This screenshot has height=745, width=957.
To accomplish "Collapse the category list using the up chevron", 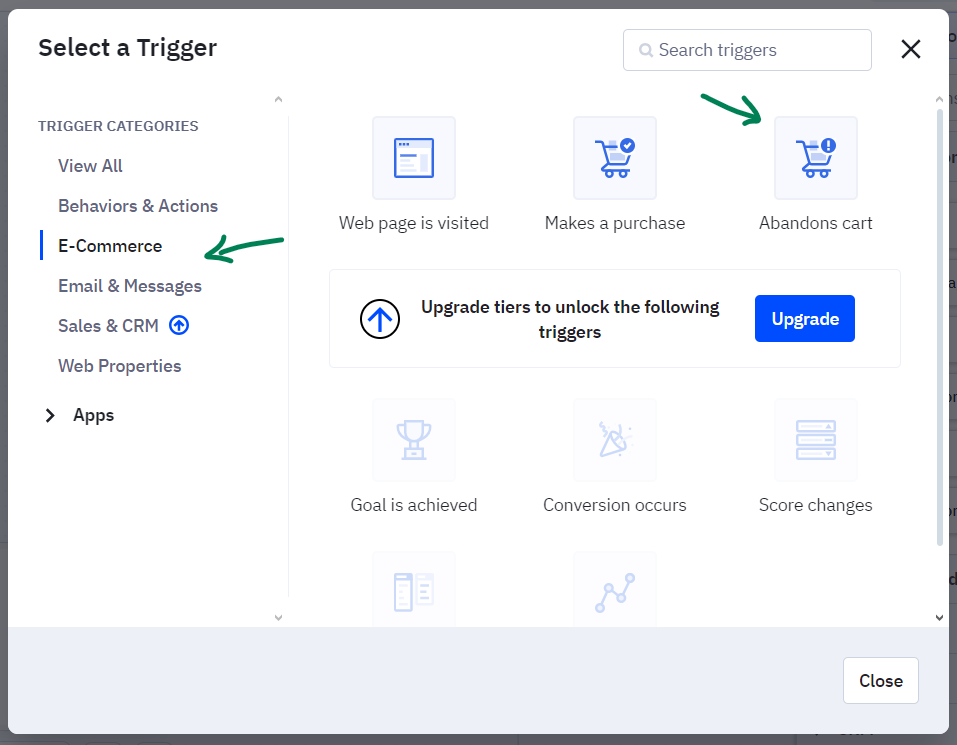I will [278, 99].
